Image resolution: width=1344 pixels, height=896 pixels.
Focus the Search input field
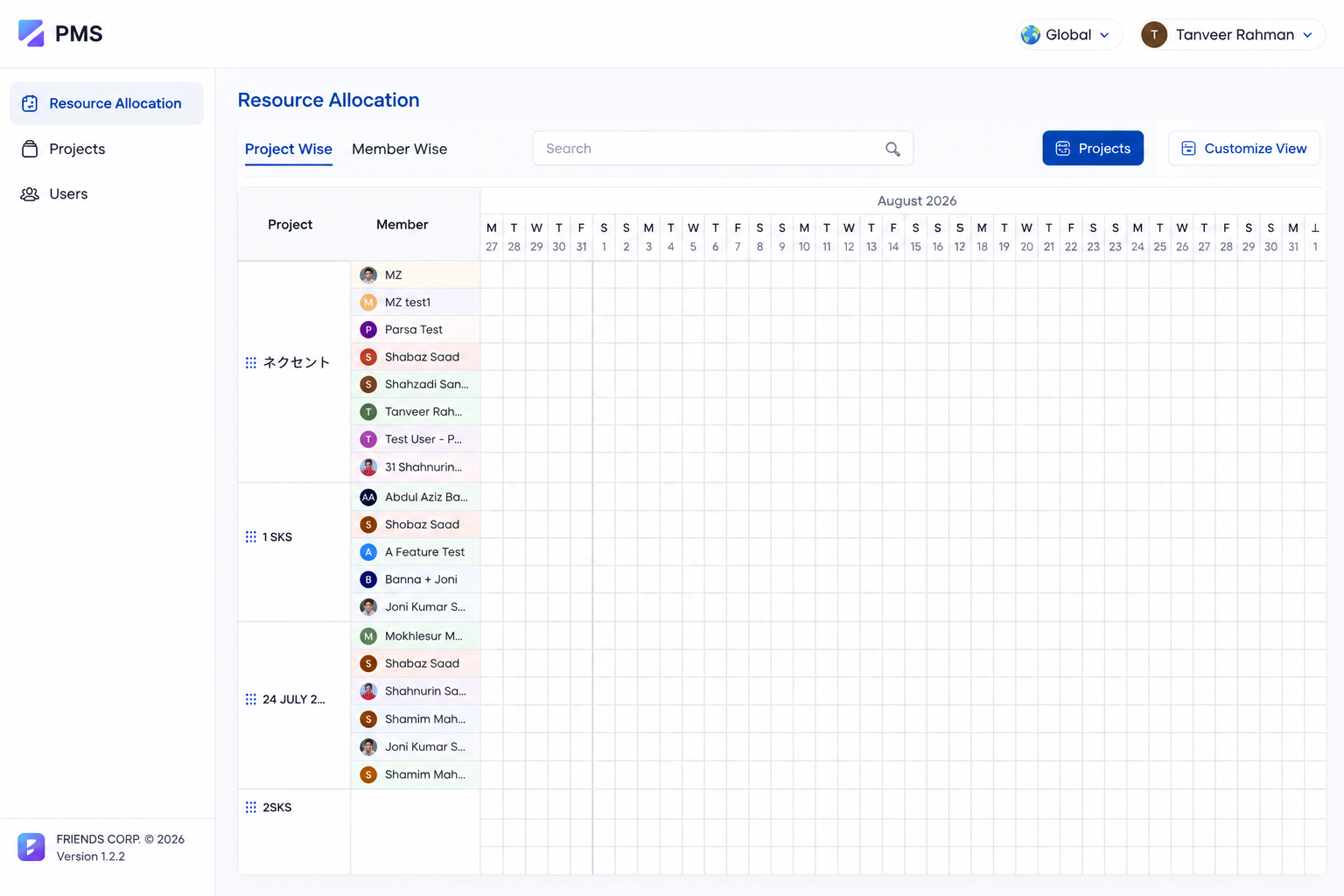[723, 149]
